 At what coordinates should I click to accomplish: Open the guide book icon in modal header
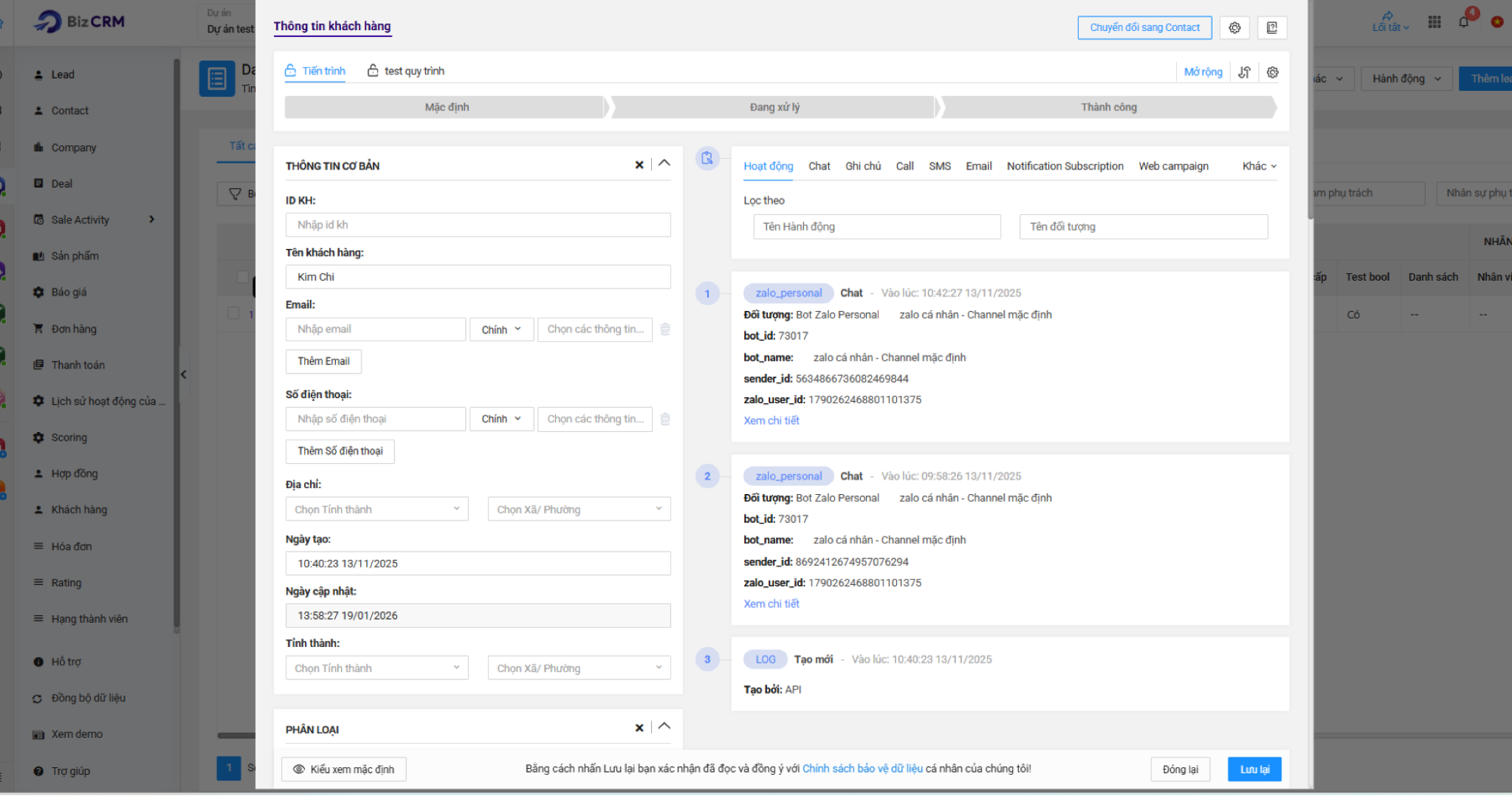coord(1271,28)
